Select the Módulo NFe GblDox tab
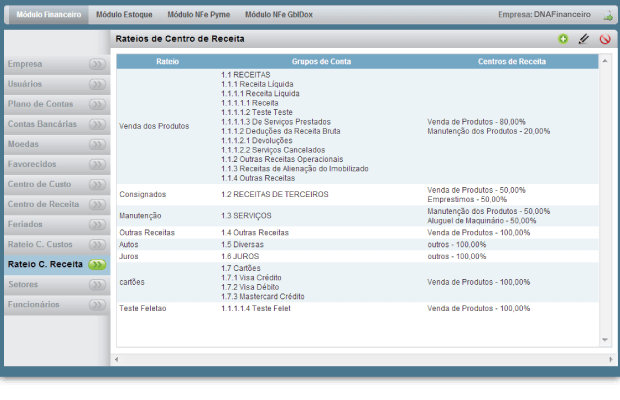 tap(279, 15)
